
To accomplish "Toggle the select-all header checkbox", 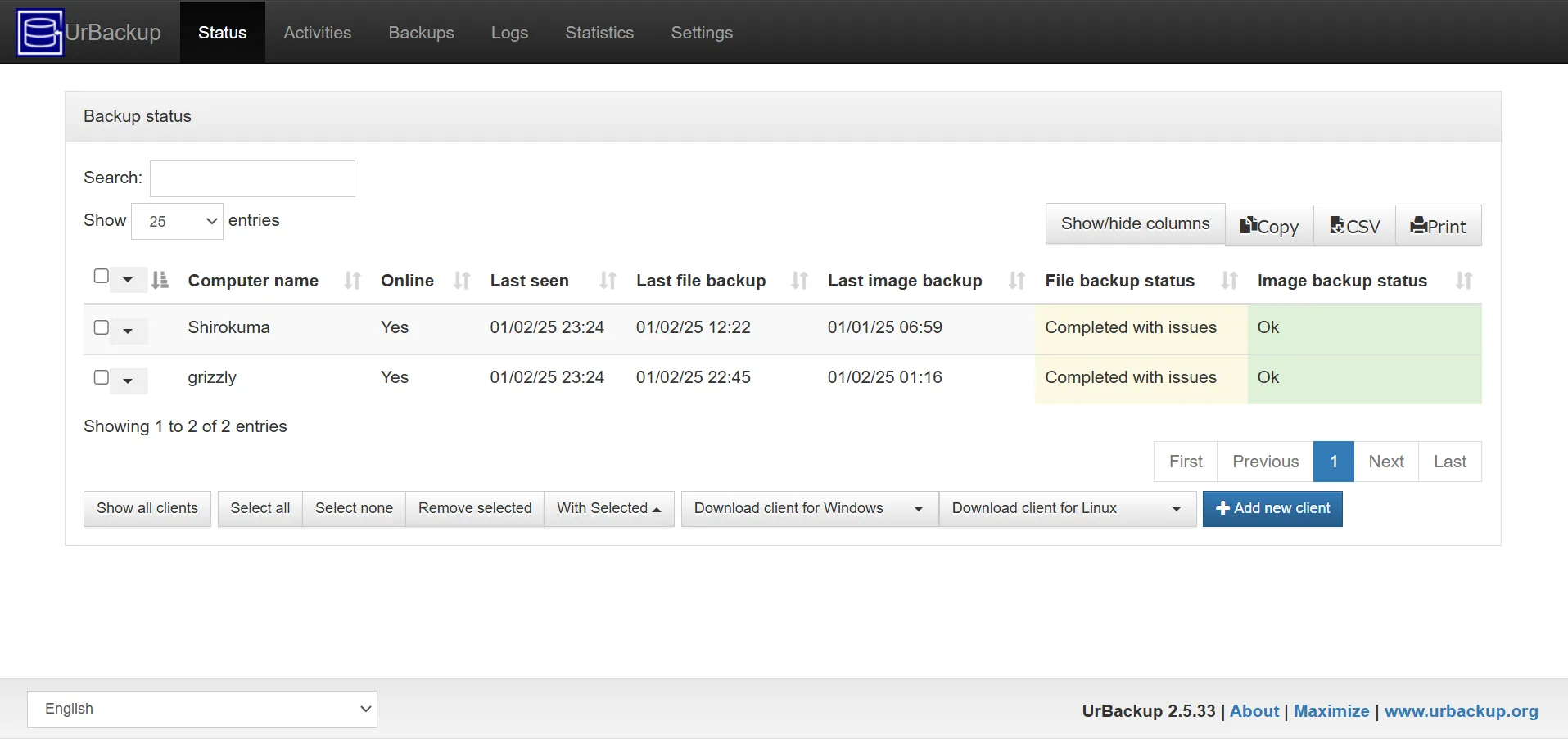I will pos(102,276).
